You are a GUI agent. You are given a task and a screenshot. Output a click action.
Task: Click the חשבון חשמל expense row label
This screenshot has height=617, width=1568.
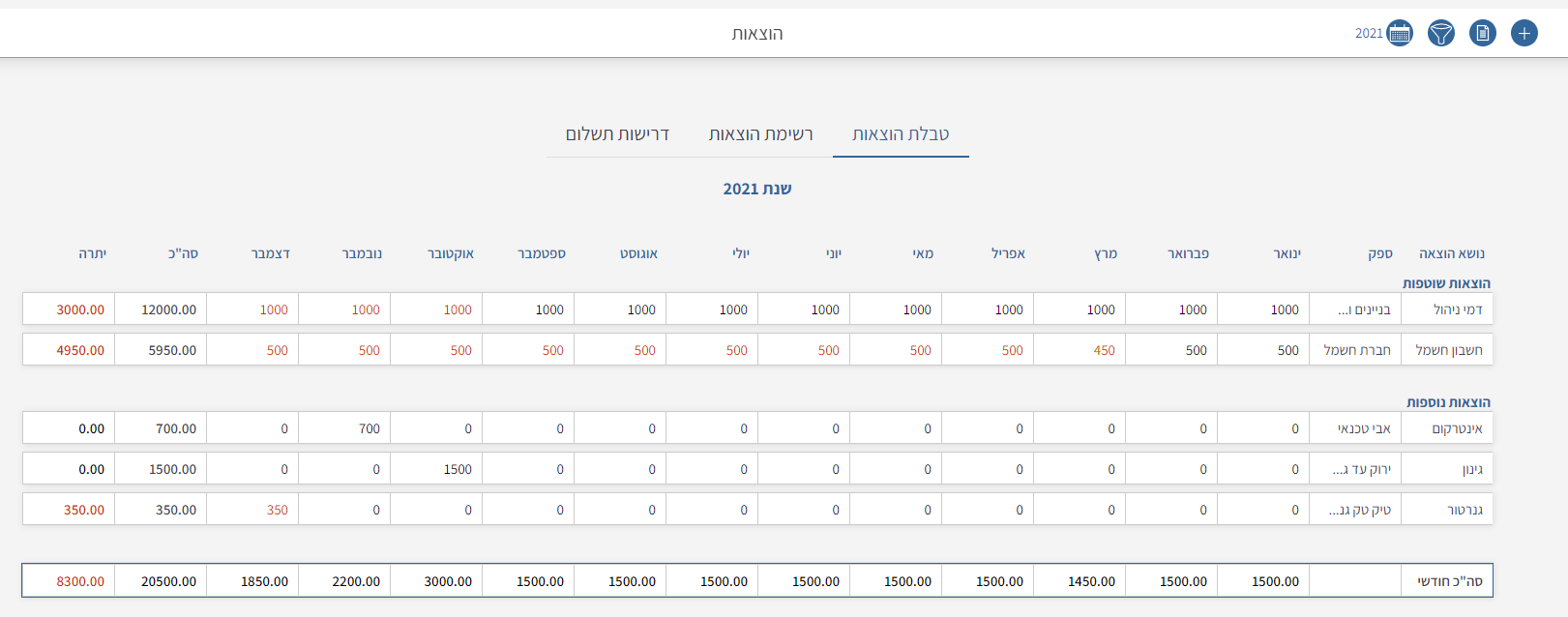click(1448, 350)
